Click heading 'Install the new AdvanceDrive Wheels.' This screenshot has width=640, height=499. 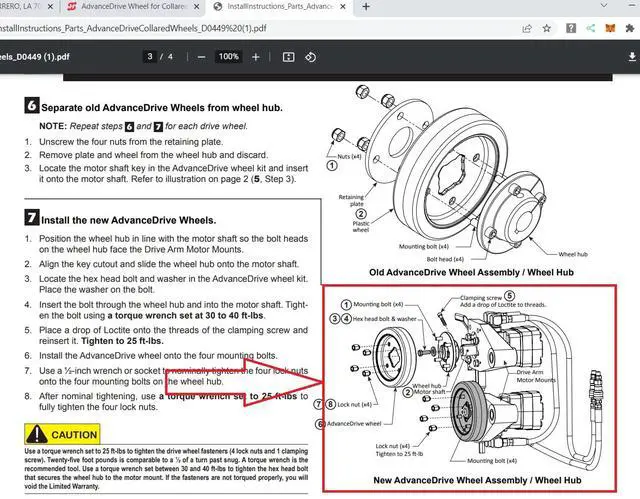pyautogui.click(x=129, y=220)
